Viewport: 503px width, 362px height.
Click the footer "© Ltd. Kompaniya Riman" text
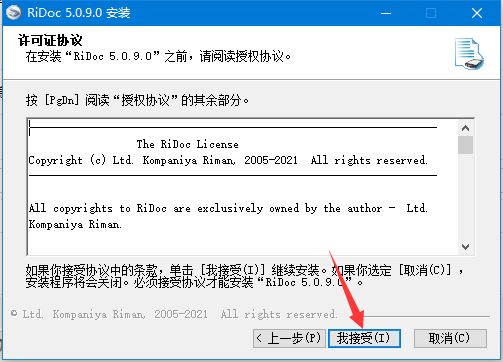tap(174, 314)
